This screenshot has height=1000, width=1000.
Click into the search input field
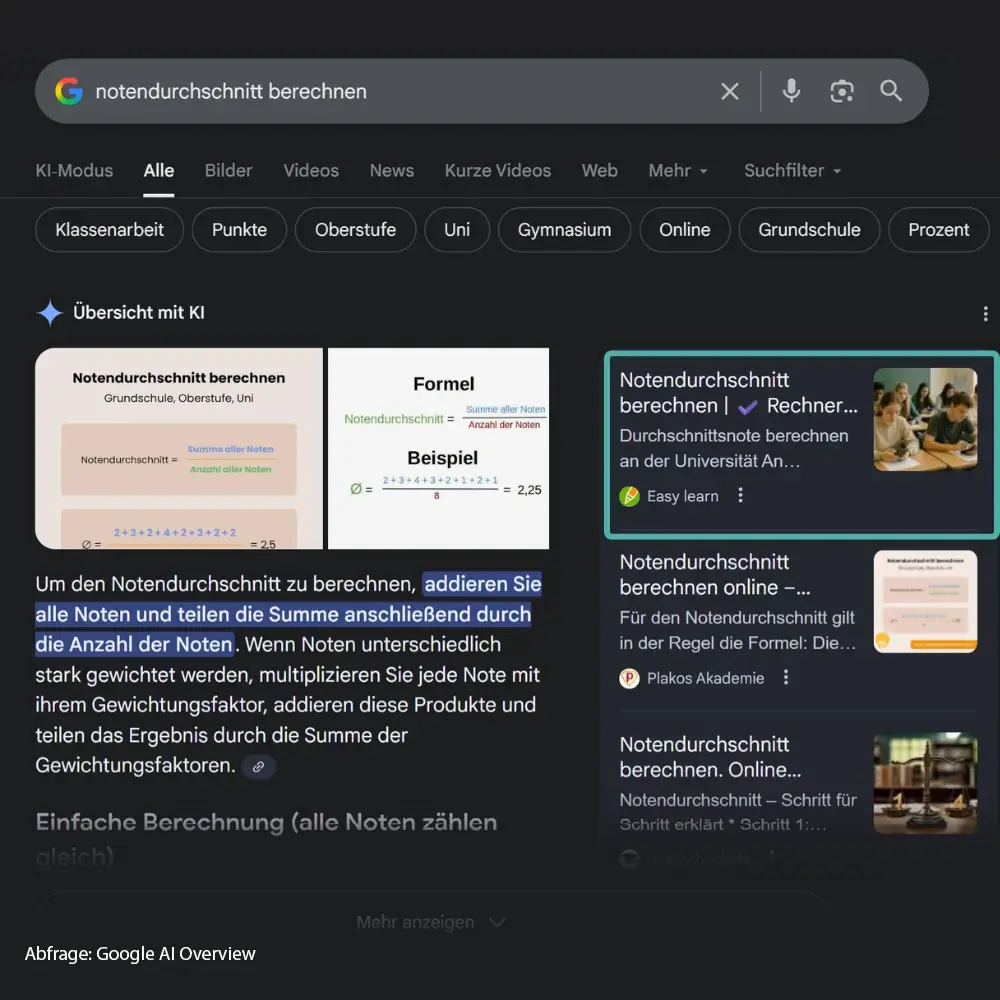400,92
